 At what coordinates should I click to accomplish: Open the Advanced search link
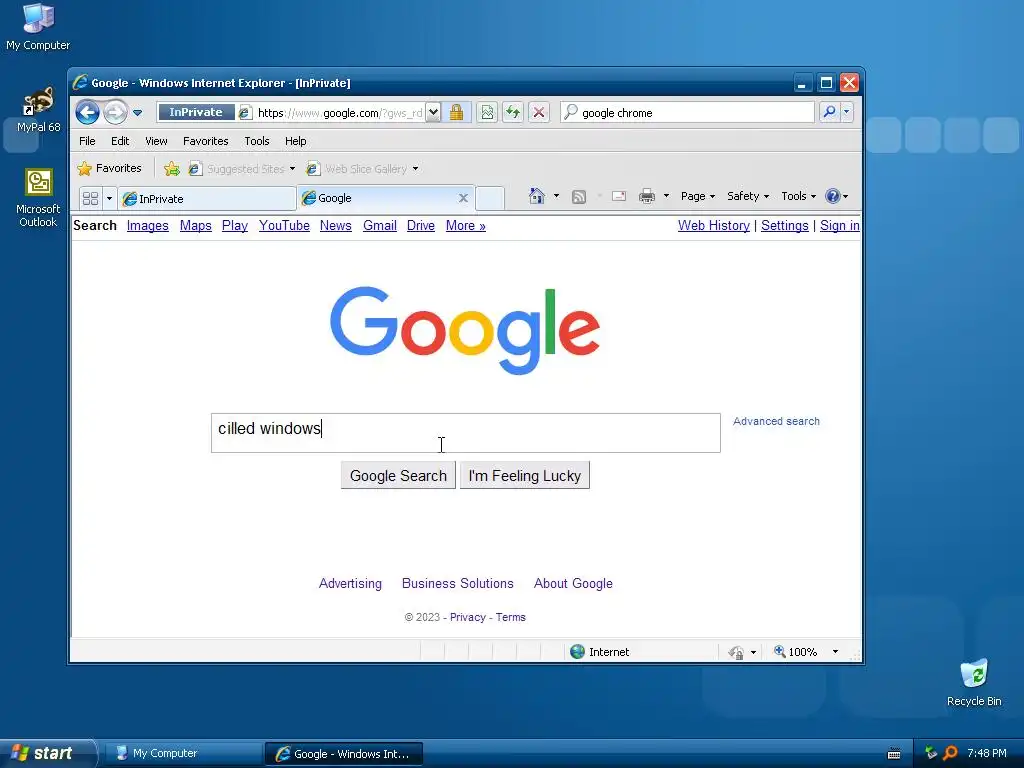click(776, 421)
